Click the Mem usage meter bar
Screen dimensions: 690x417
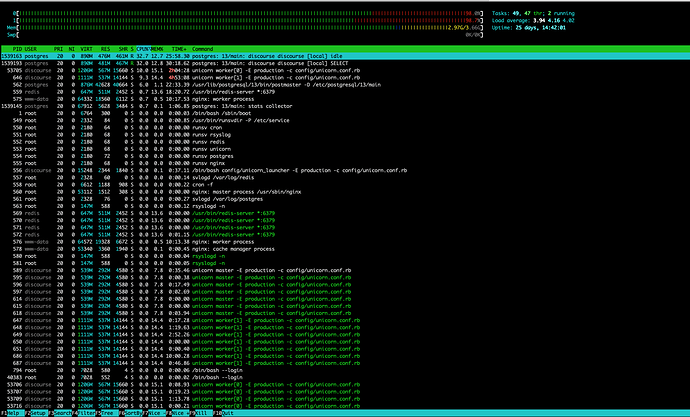pos(245,28)
